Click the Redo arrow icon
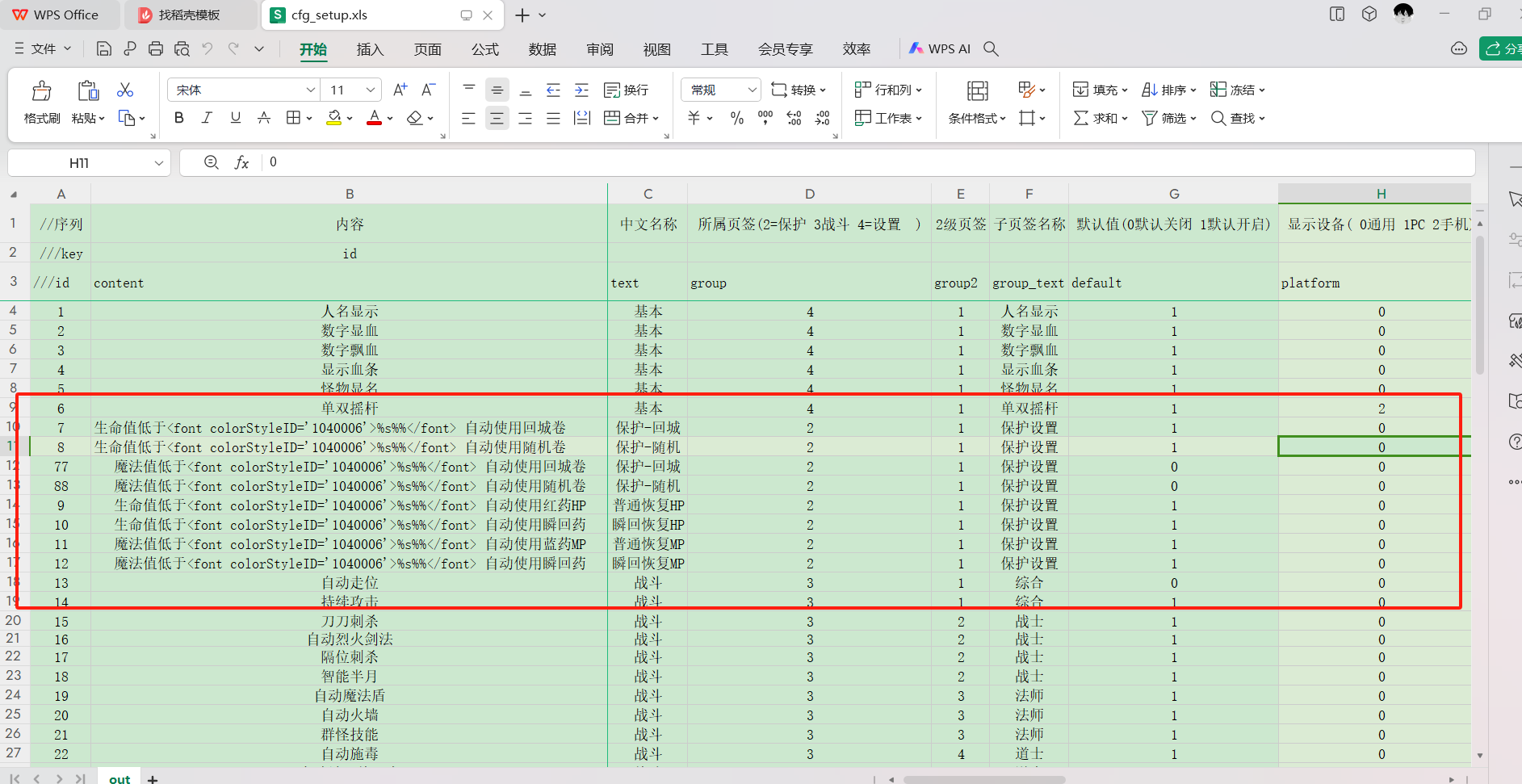This screenshot has height=784, width=1522. [x=233, y=49]
